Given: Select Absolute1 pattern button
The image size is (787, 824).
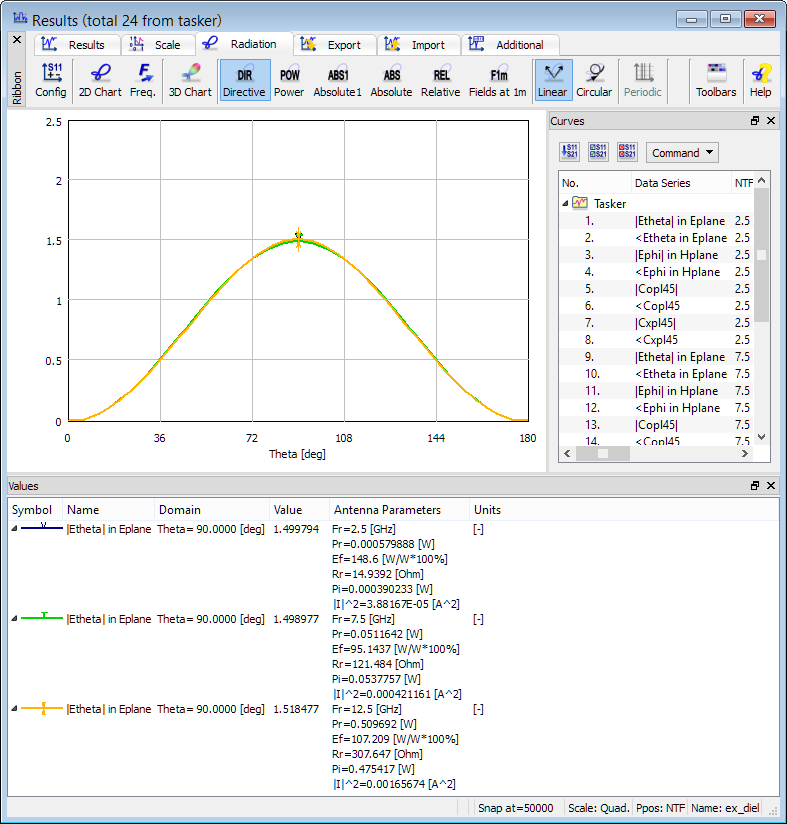Looking at the screenshot, I should tap(338, 80).
